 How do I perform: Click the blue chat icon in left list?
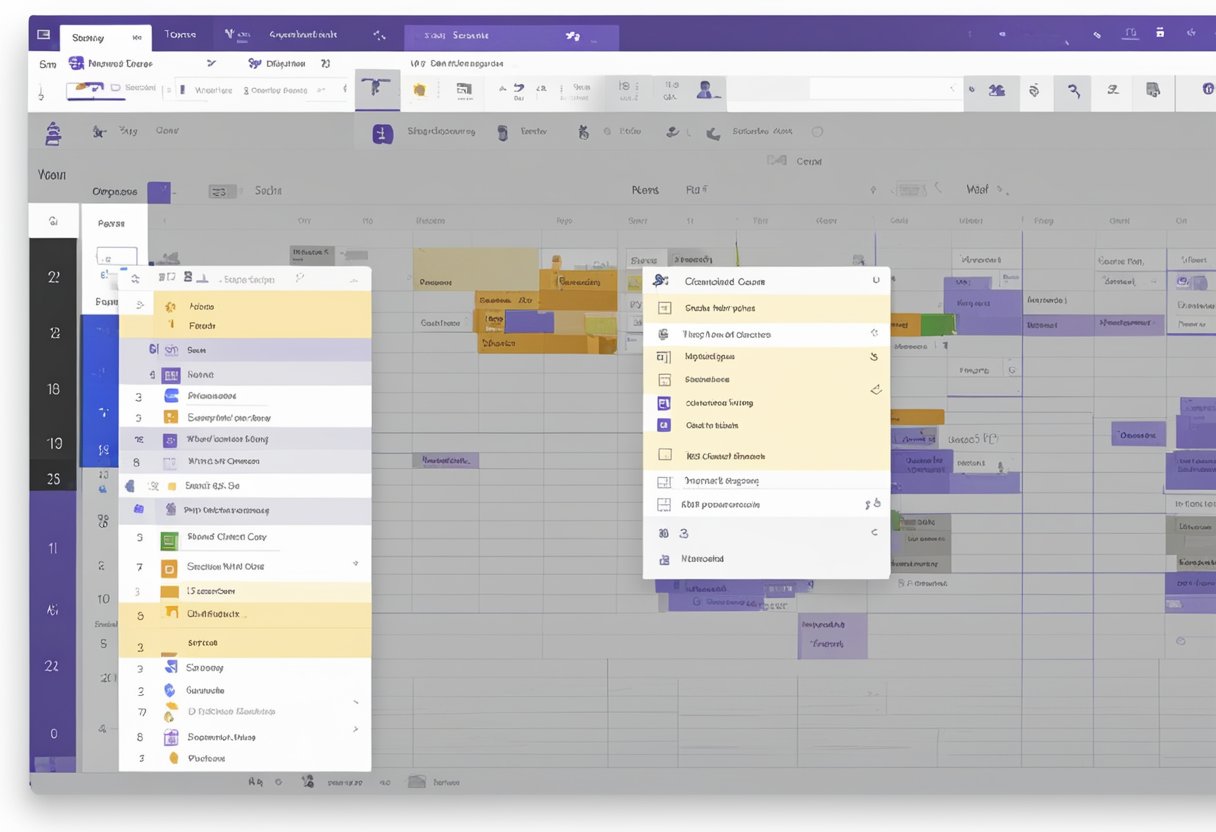[x=169, y=396]
